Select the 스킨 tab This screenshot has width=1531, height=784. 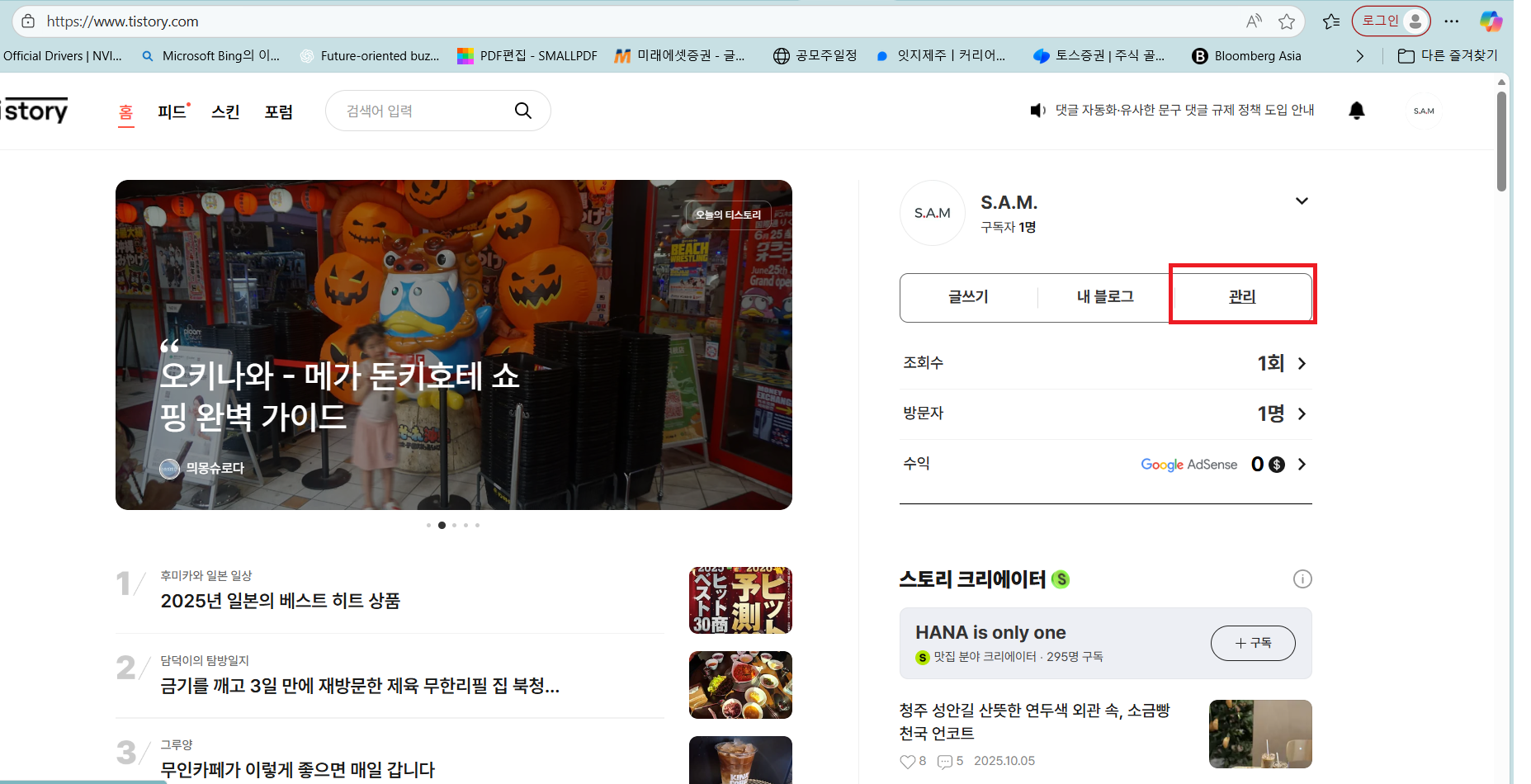point(225,112)
